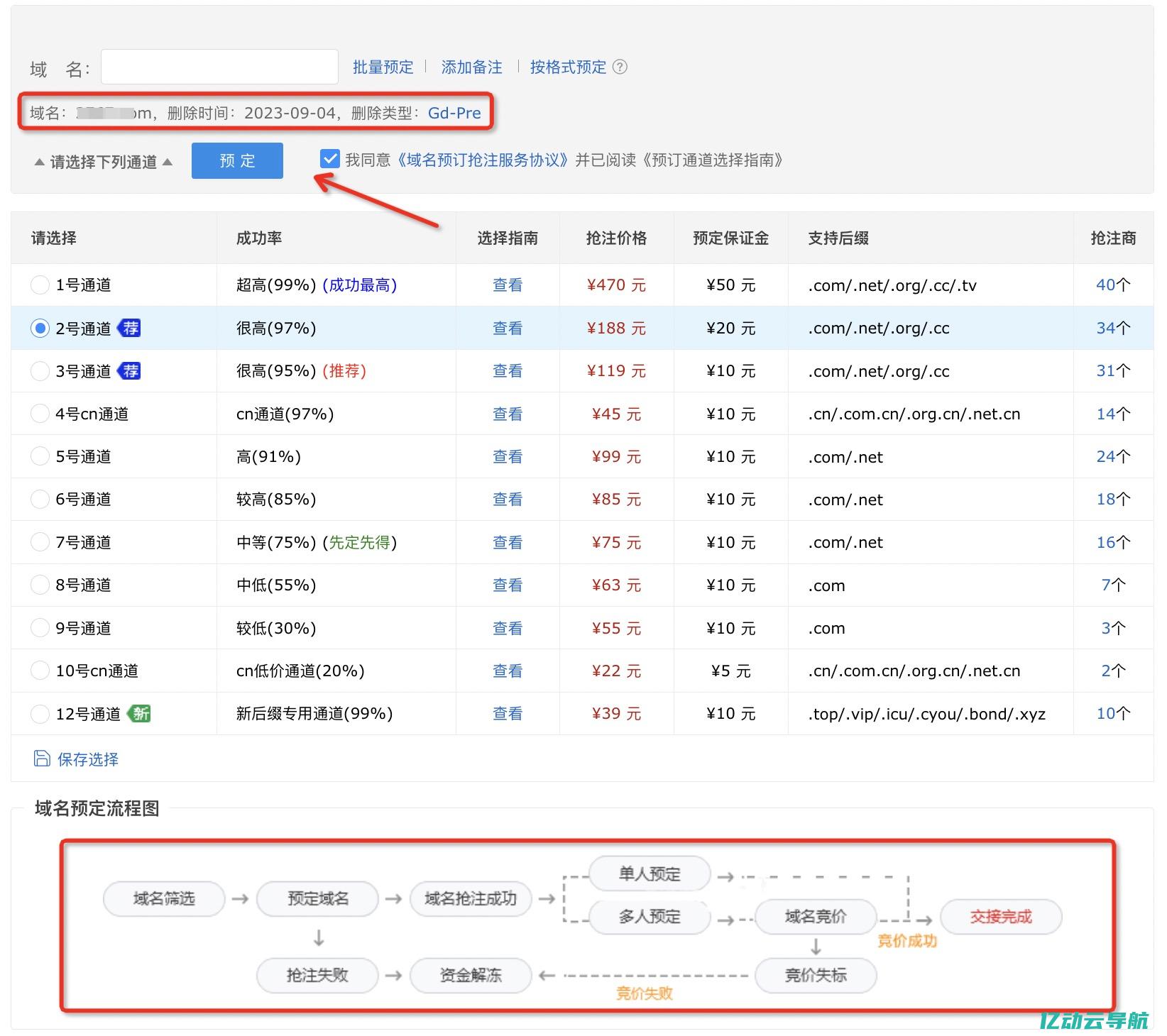Click the 7个 registrars link
The image size is (1167, 1036).
[x=1113, y=585]
